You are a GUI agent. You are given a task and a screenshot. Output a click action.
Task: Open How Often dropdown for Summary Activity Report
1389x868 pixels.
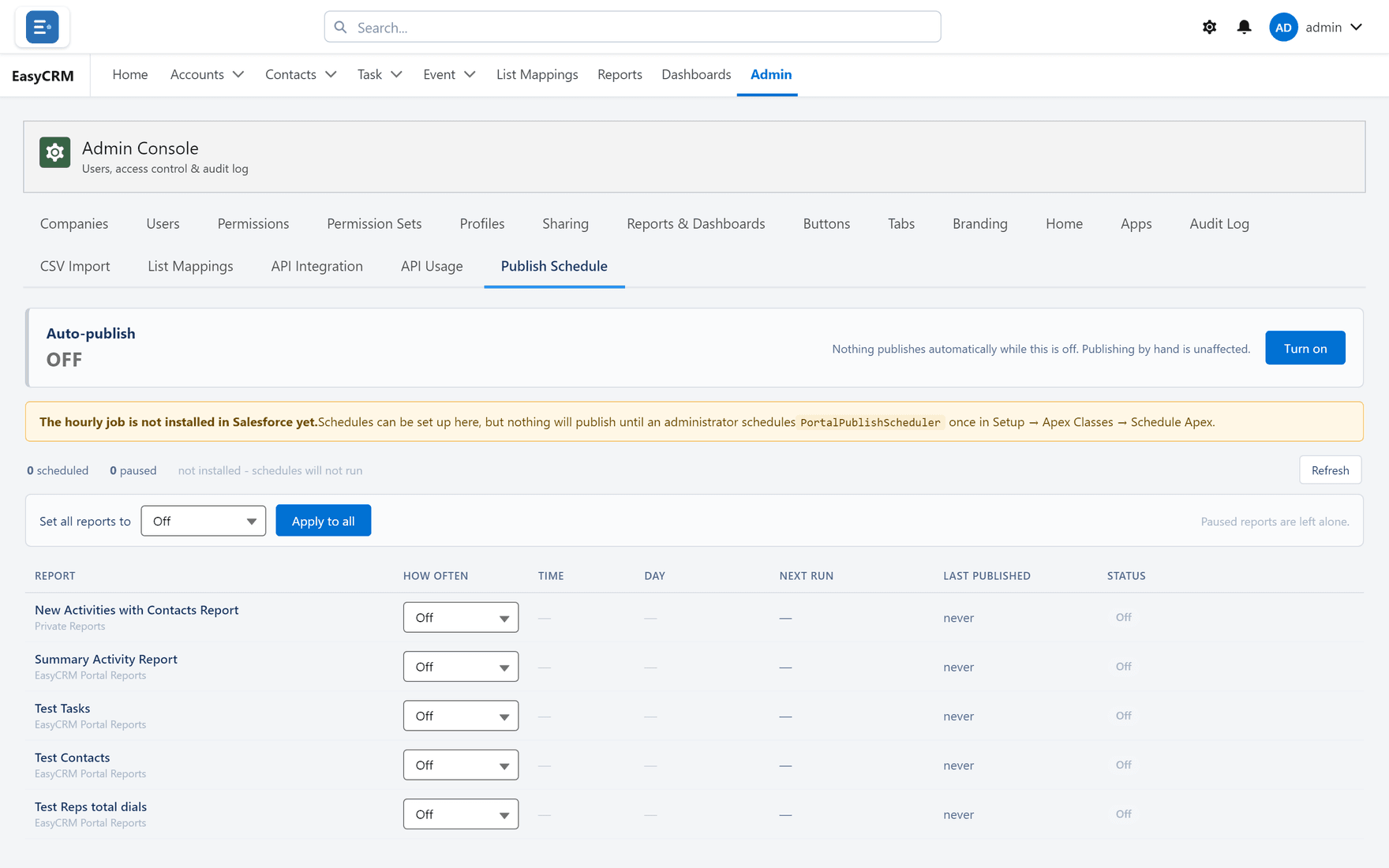pos(461,667)
